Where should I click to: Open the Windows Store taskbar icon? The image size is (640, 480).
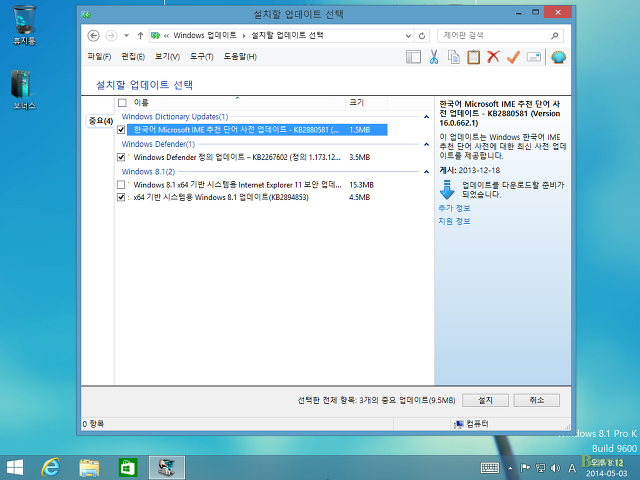[x=128, y=468]
